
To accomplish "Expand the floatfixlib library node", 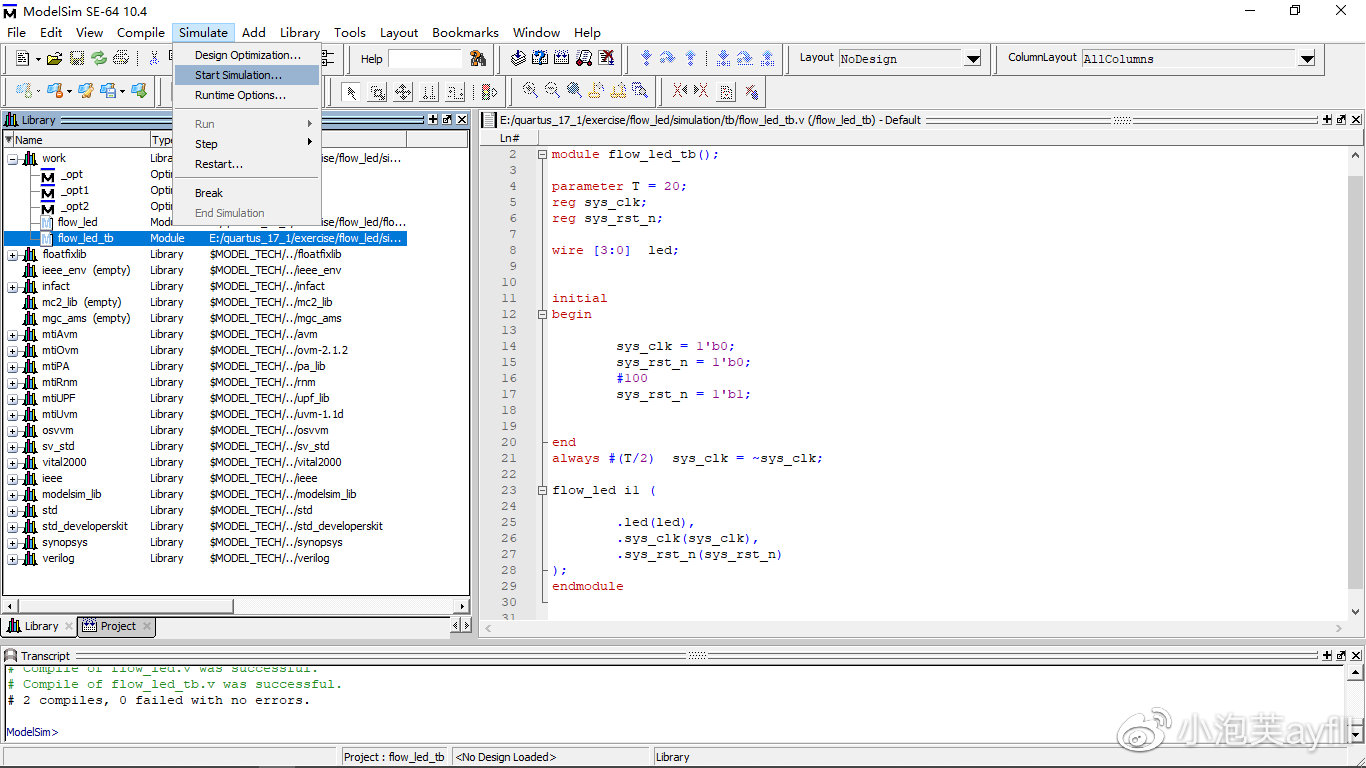I will tap(12, 254).
